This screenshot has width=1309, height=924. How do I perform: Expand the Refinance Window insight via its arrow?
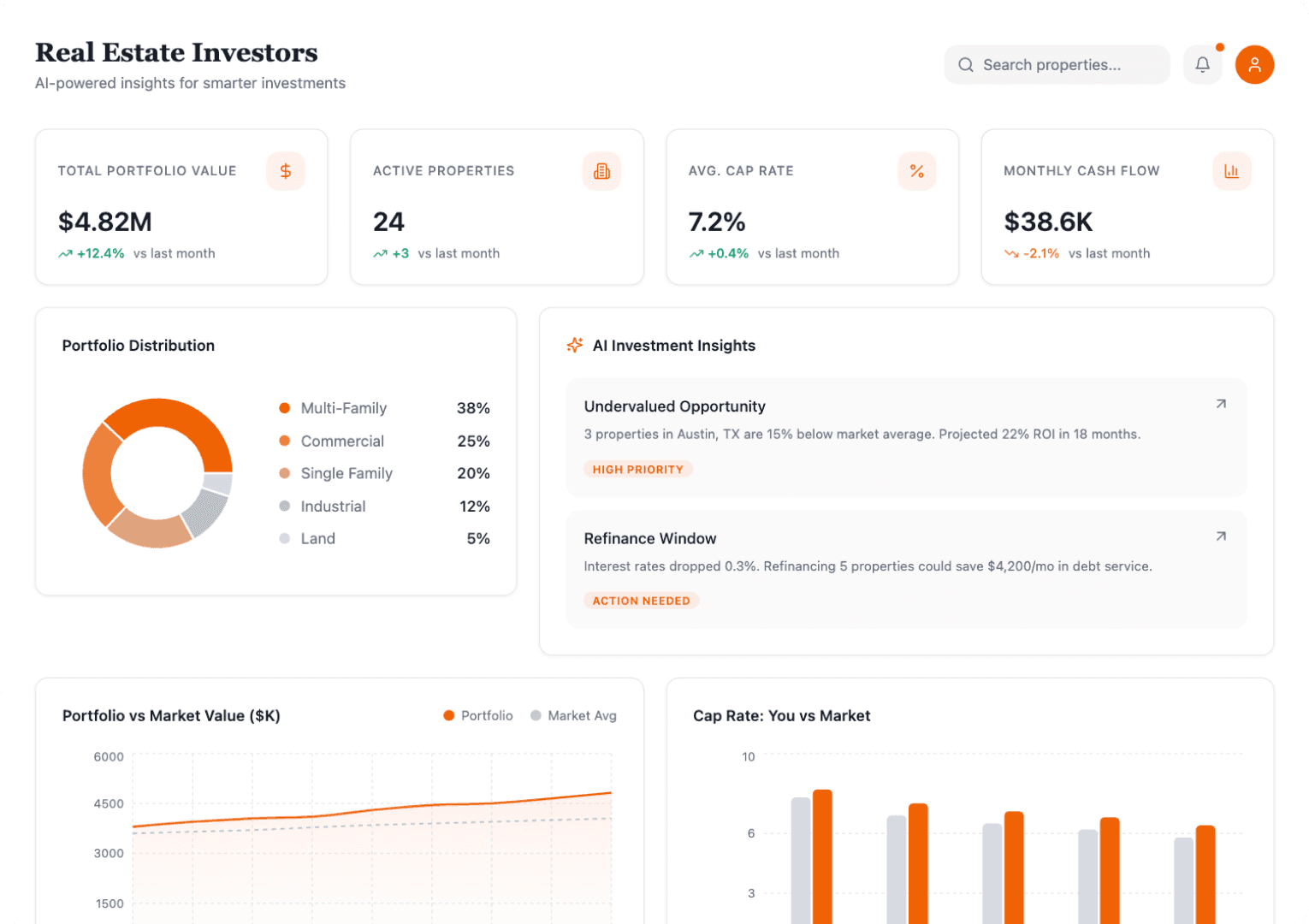1221,536
